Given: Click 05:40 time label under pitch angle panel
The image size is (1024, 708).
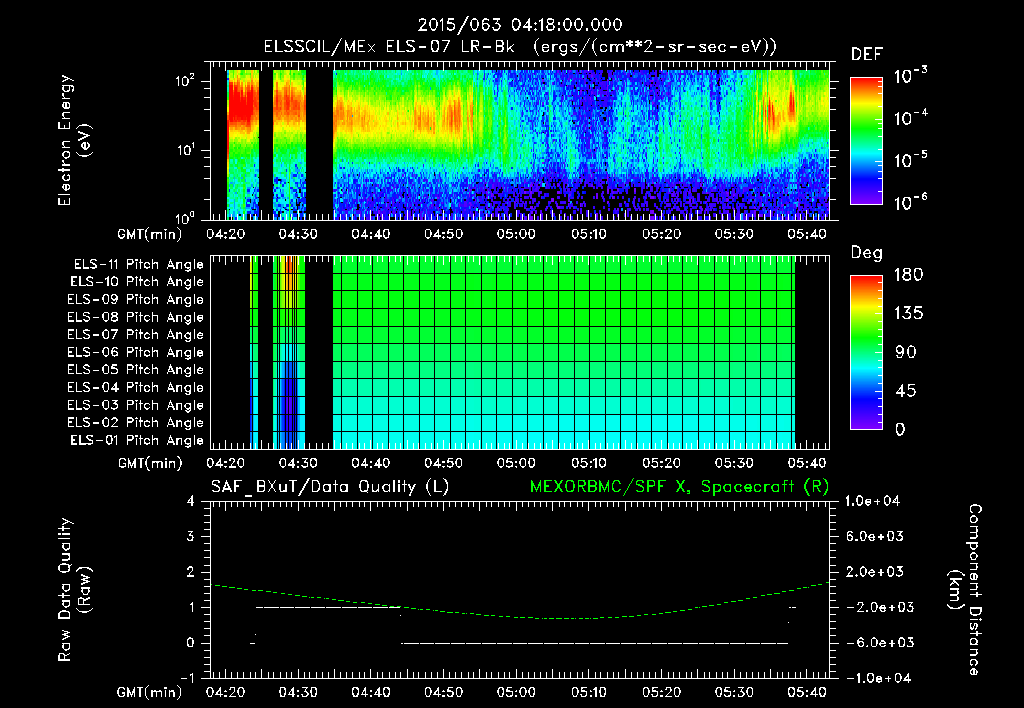Looking at the screenshot, I should pyautogui.click(x=807, y=463).
